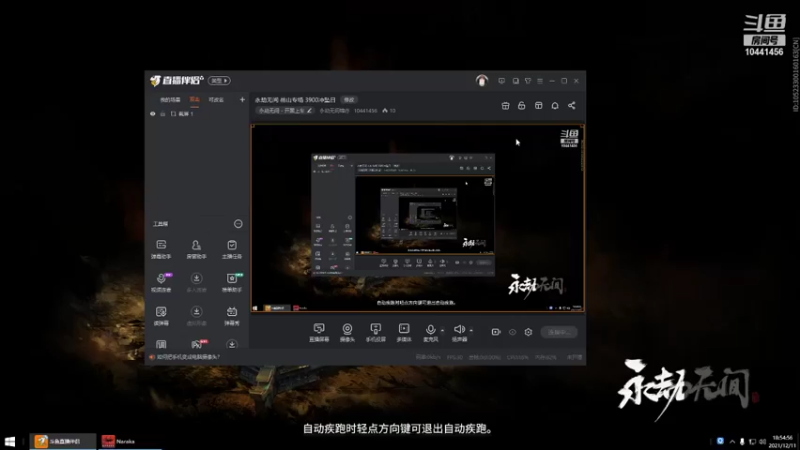This screenshot has width=800, height=450.
Task: Open the 弹幕秀 danmaku show tool
Action: click(x=232, y=316)
